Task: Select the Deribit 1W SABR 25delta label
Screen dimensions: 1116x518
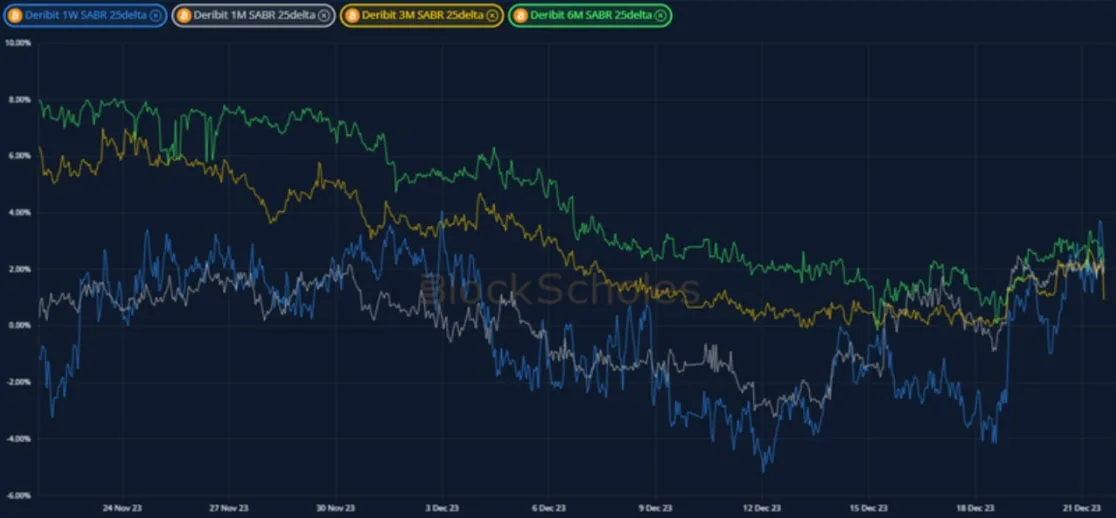Action: tap(86, 15)
